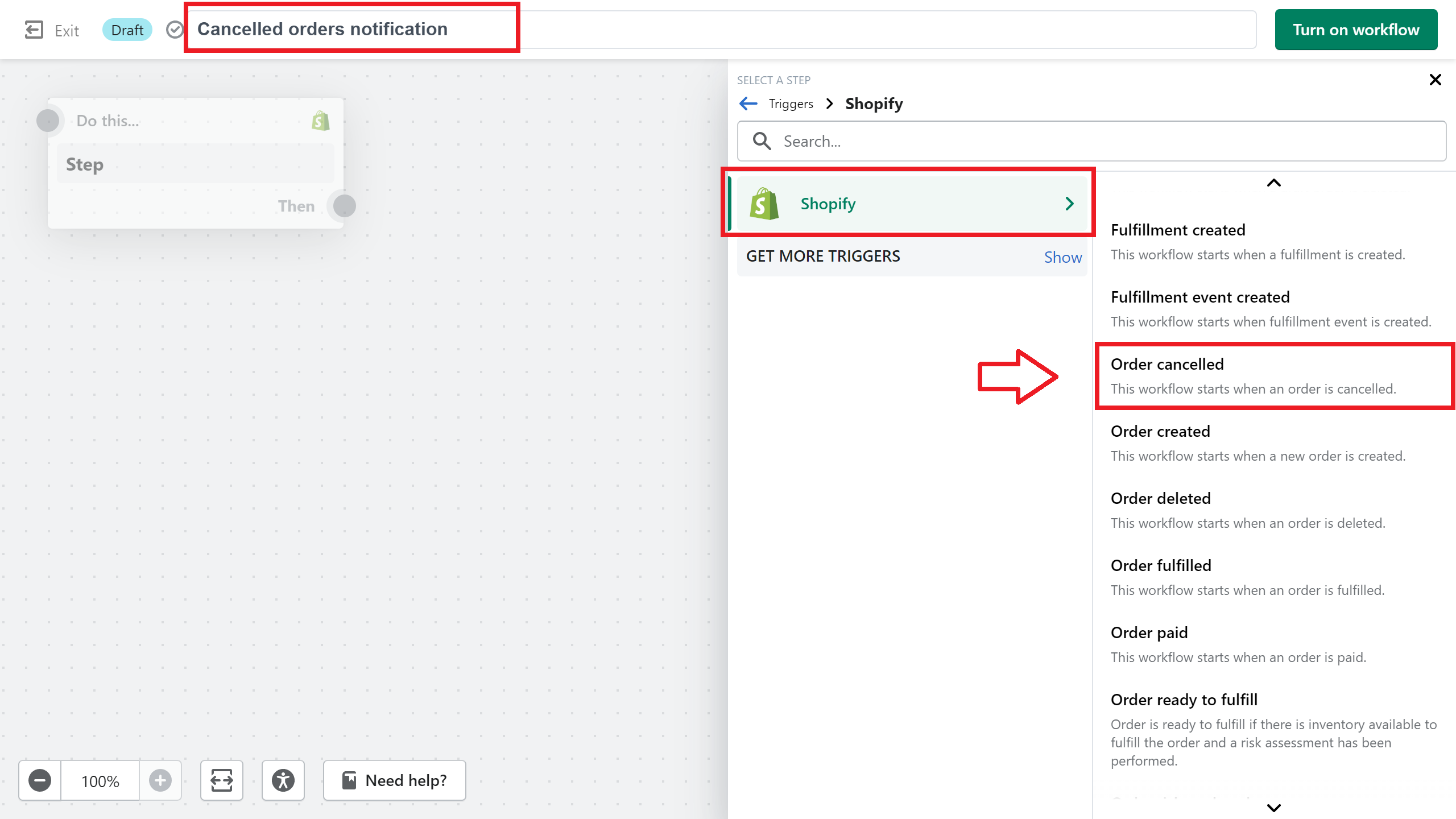Select the Order created trigger
The image size is (1456, 819).
[1274, 444]
